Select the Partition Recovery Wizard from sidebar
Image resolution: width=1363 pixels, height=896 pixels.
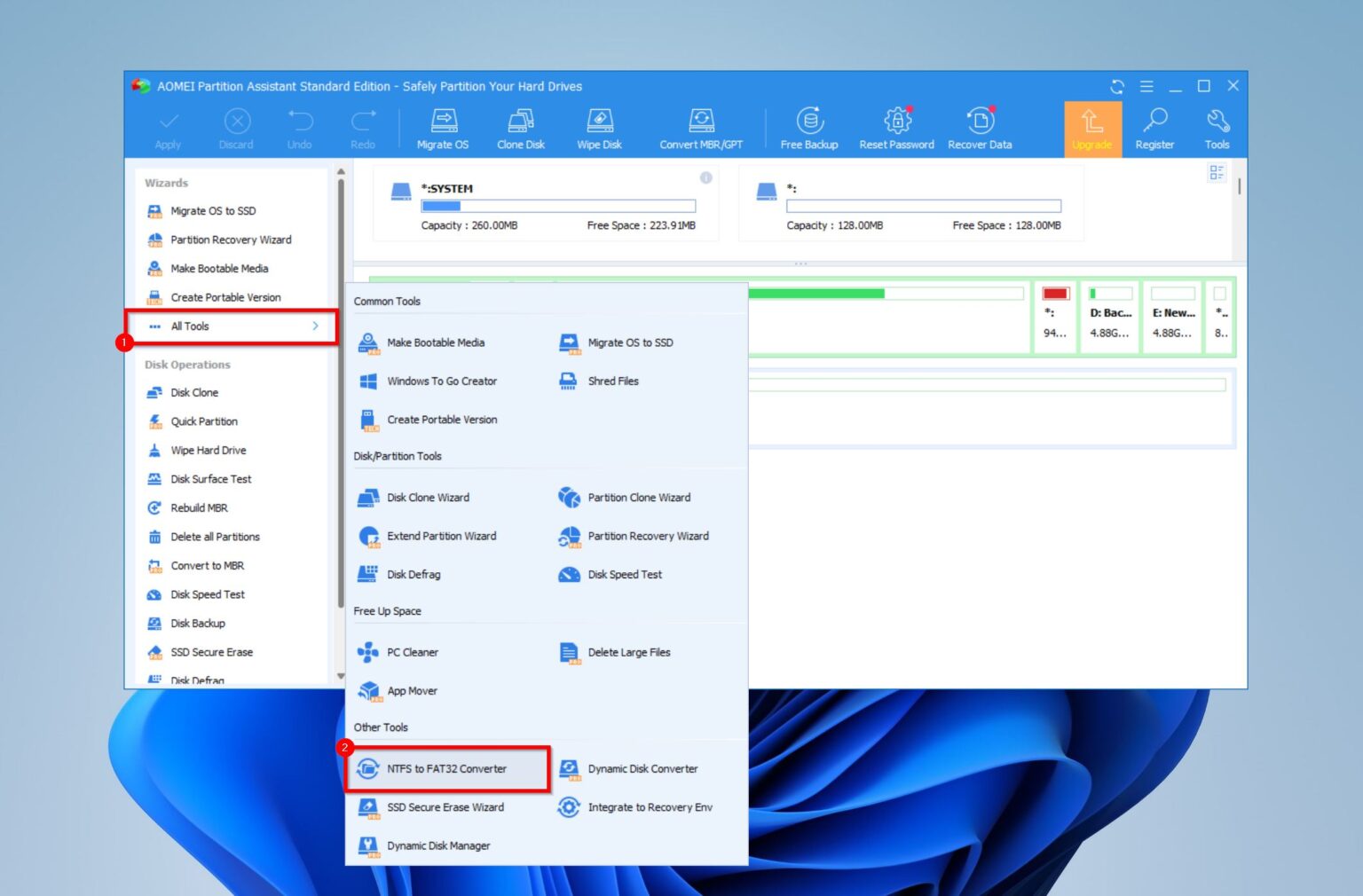pyautogui.click(x=230, y=240)
